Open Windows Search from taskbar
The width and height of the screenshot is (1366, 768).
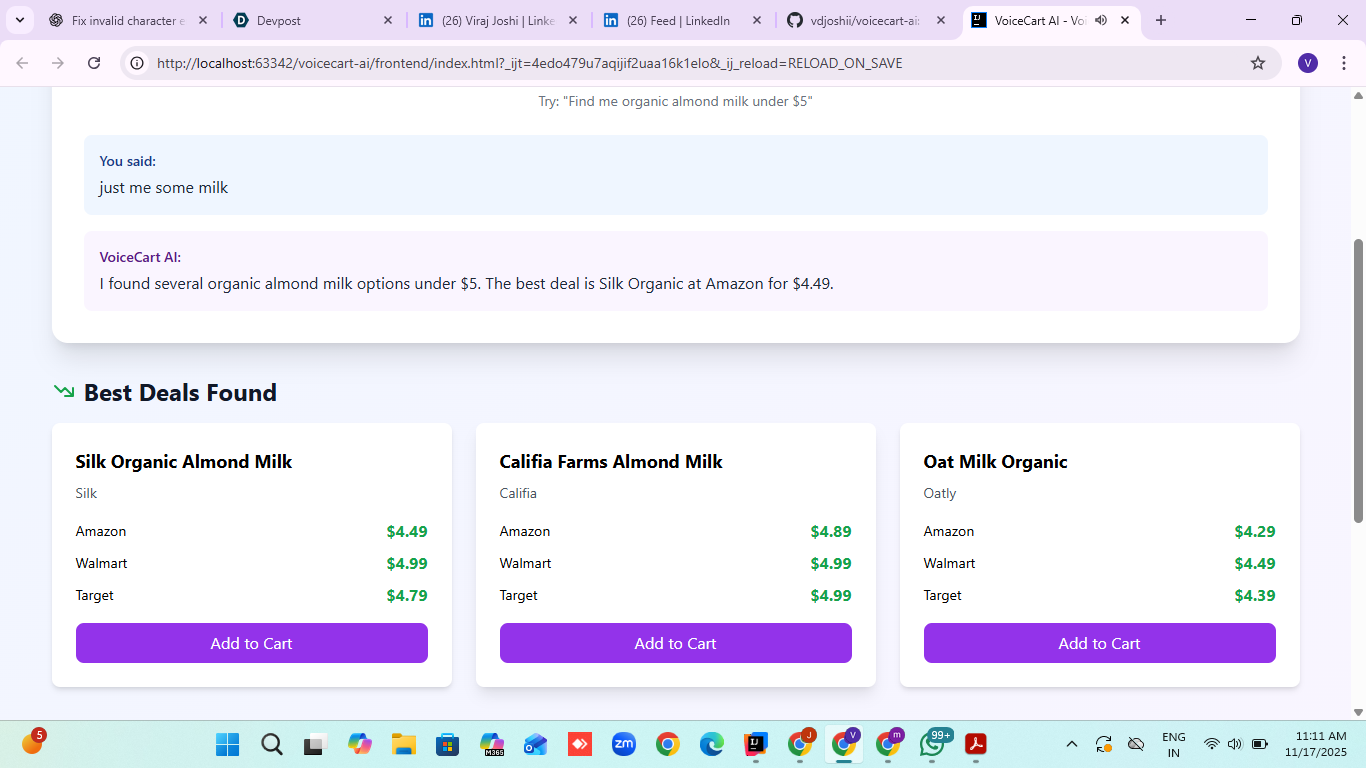point(272,744)
